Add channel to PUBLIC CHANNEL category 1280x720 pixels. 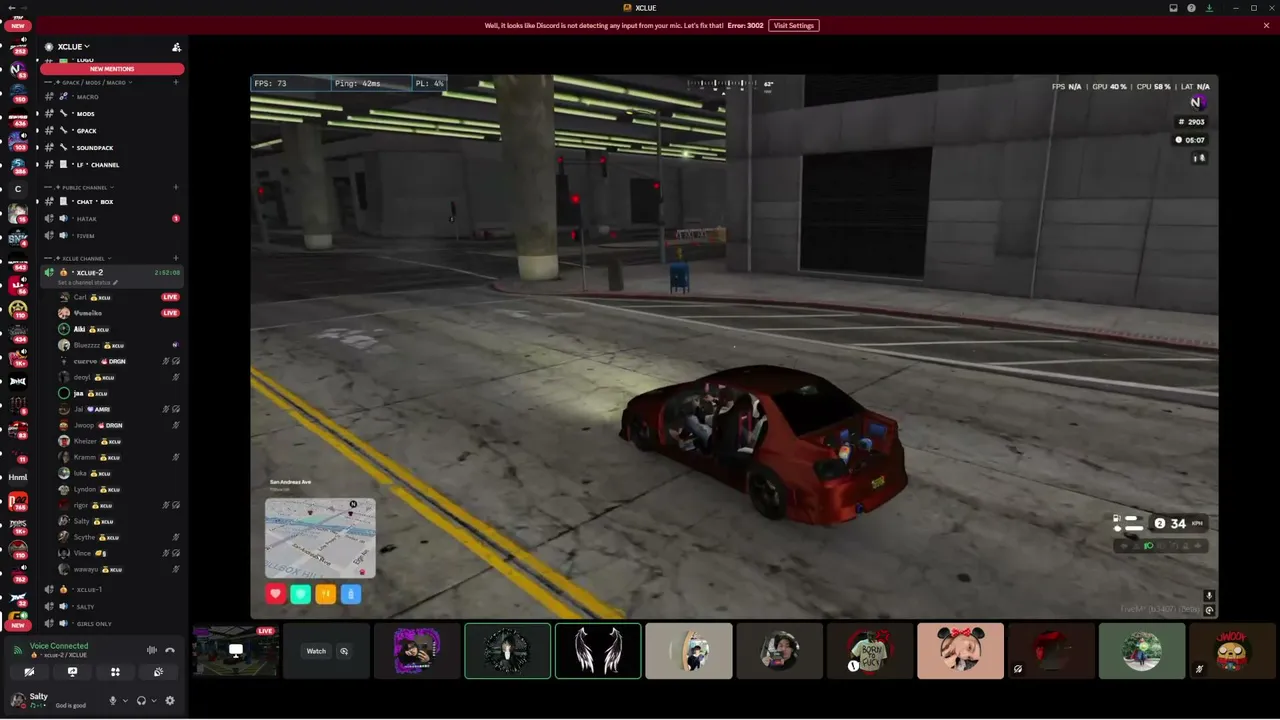(176, 187)
